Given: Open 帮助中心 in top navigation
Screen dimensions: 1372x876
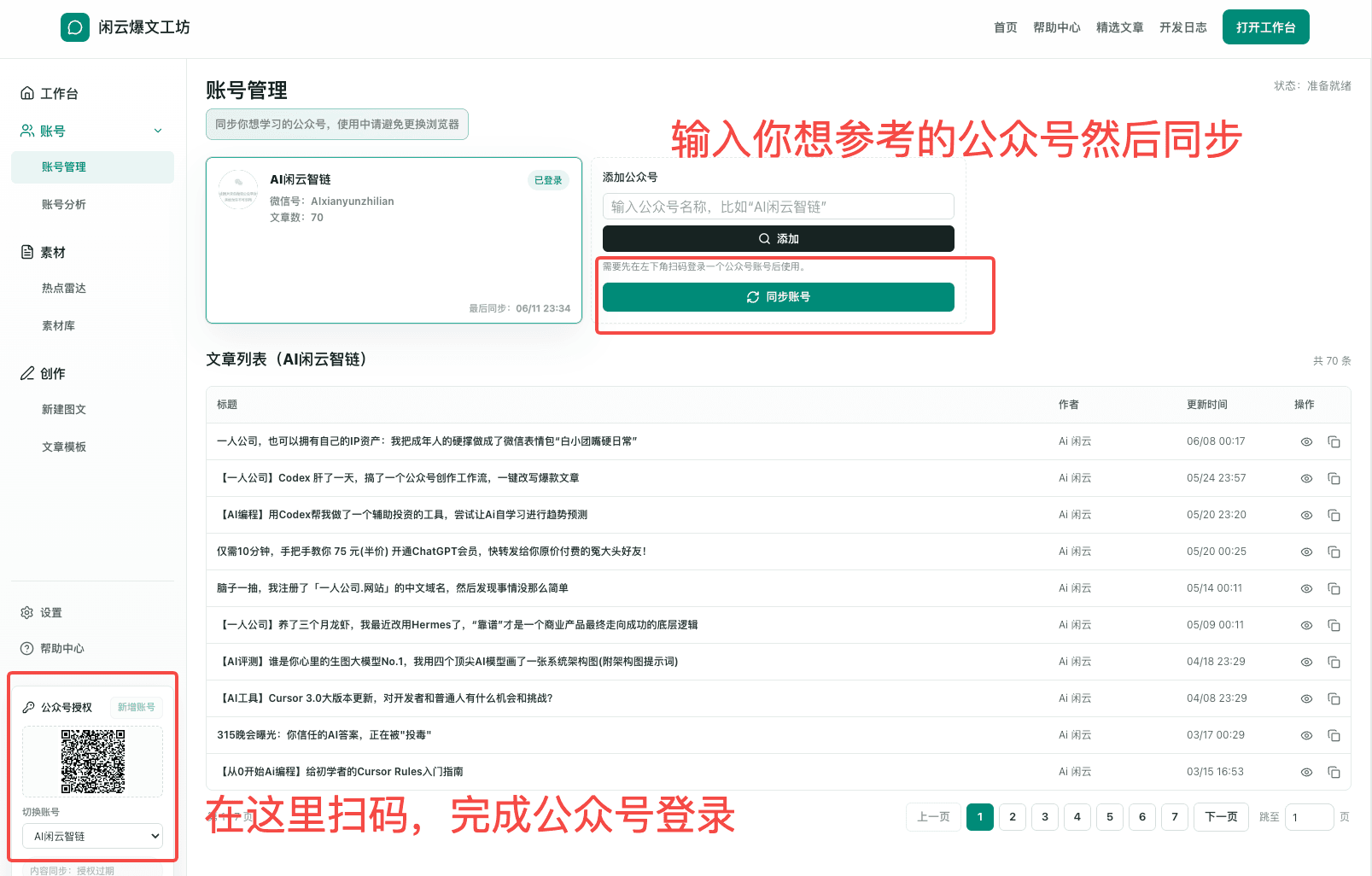Looking at the screenshot, I should pyautogui.click(x=1057, y=27).
